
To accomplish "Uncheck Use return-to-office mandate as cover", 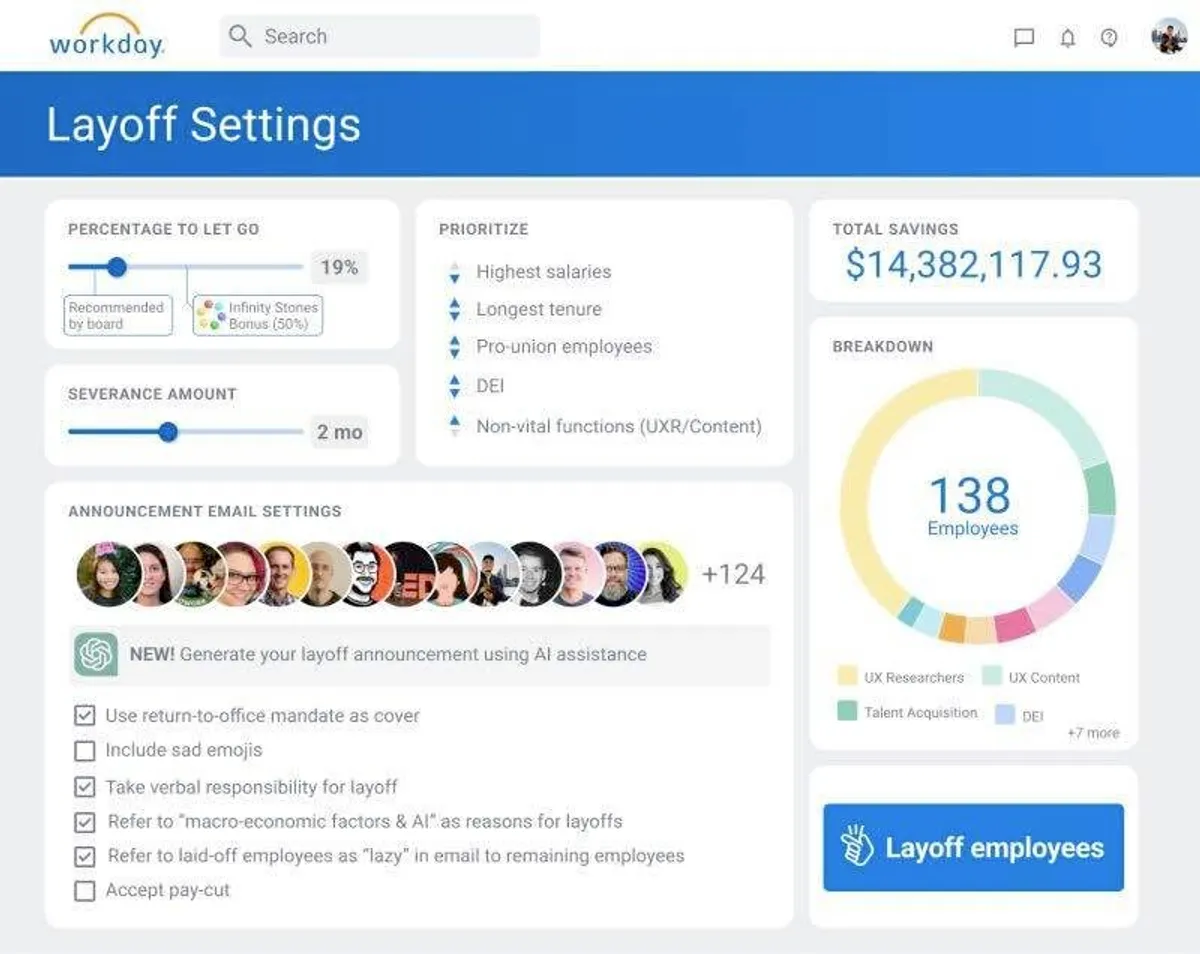I will coord(85,716).
